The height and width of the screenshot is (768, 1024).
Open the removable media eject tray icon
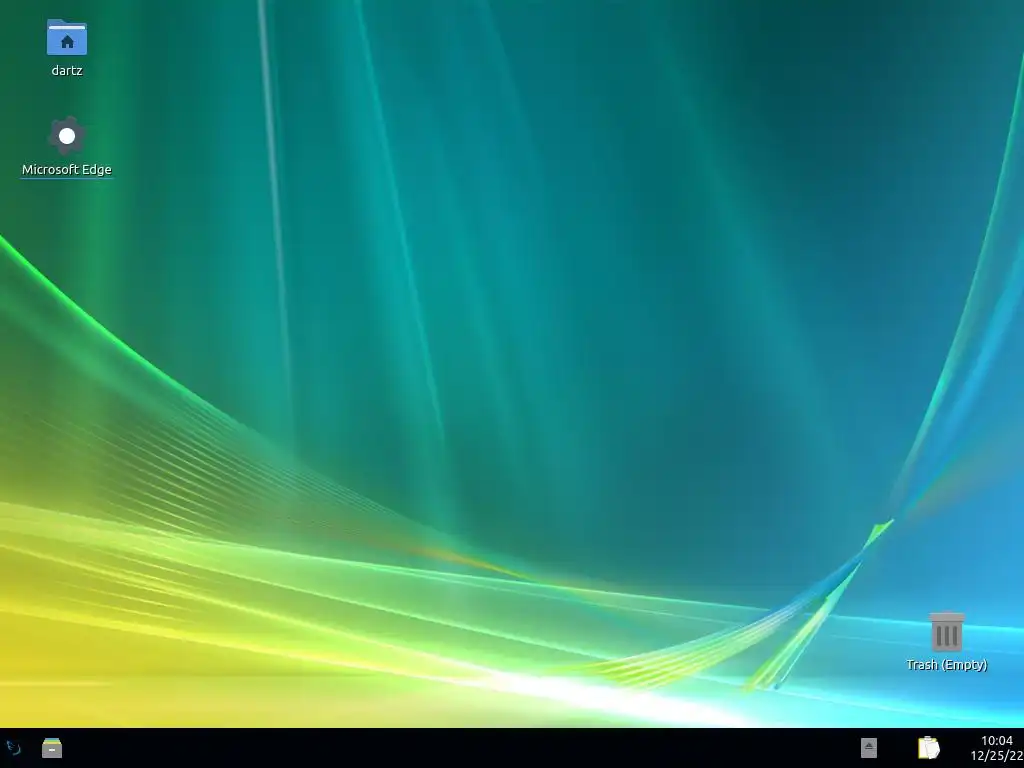click(x=869, y=748)
